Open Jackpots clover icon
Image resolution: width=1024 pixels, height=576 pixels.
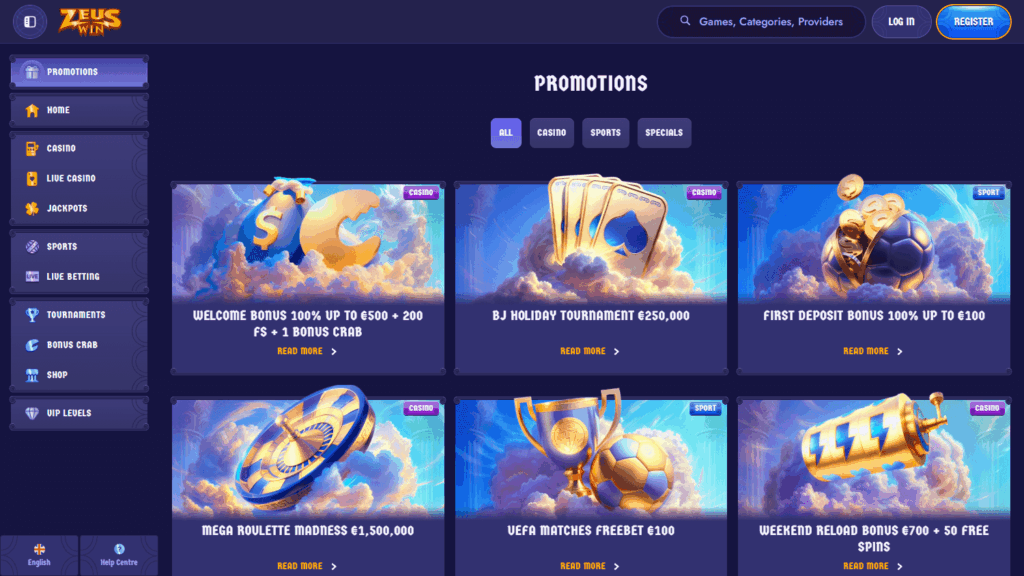click(x=32, y=208)
